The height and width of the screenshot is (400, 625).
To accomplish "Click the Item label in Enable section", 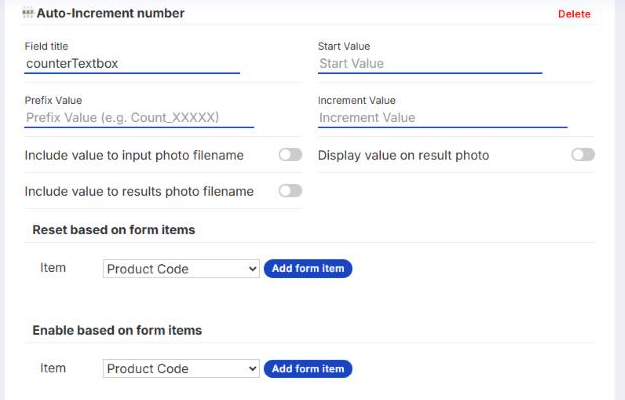I will coord(53,368).
